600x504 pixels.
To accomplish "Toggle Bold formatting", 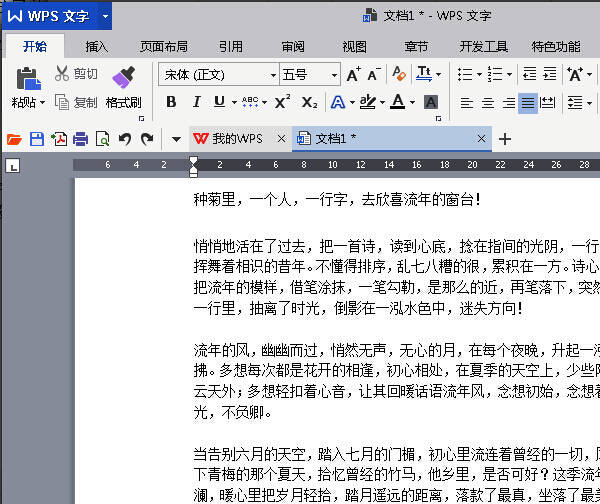I will (x=171, y=102).
